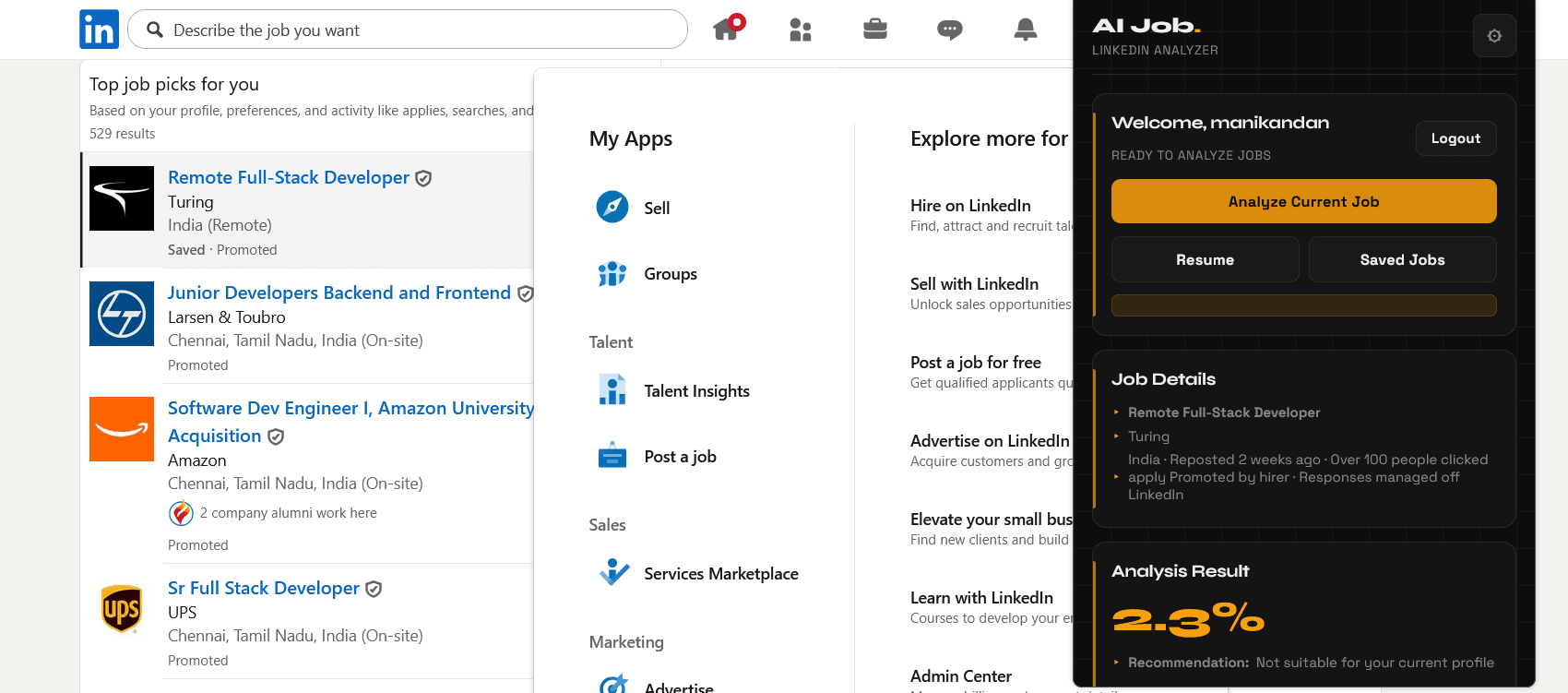Open Hire on LinkedIn link
1568x693 pixels.
[970, 205]
